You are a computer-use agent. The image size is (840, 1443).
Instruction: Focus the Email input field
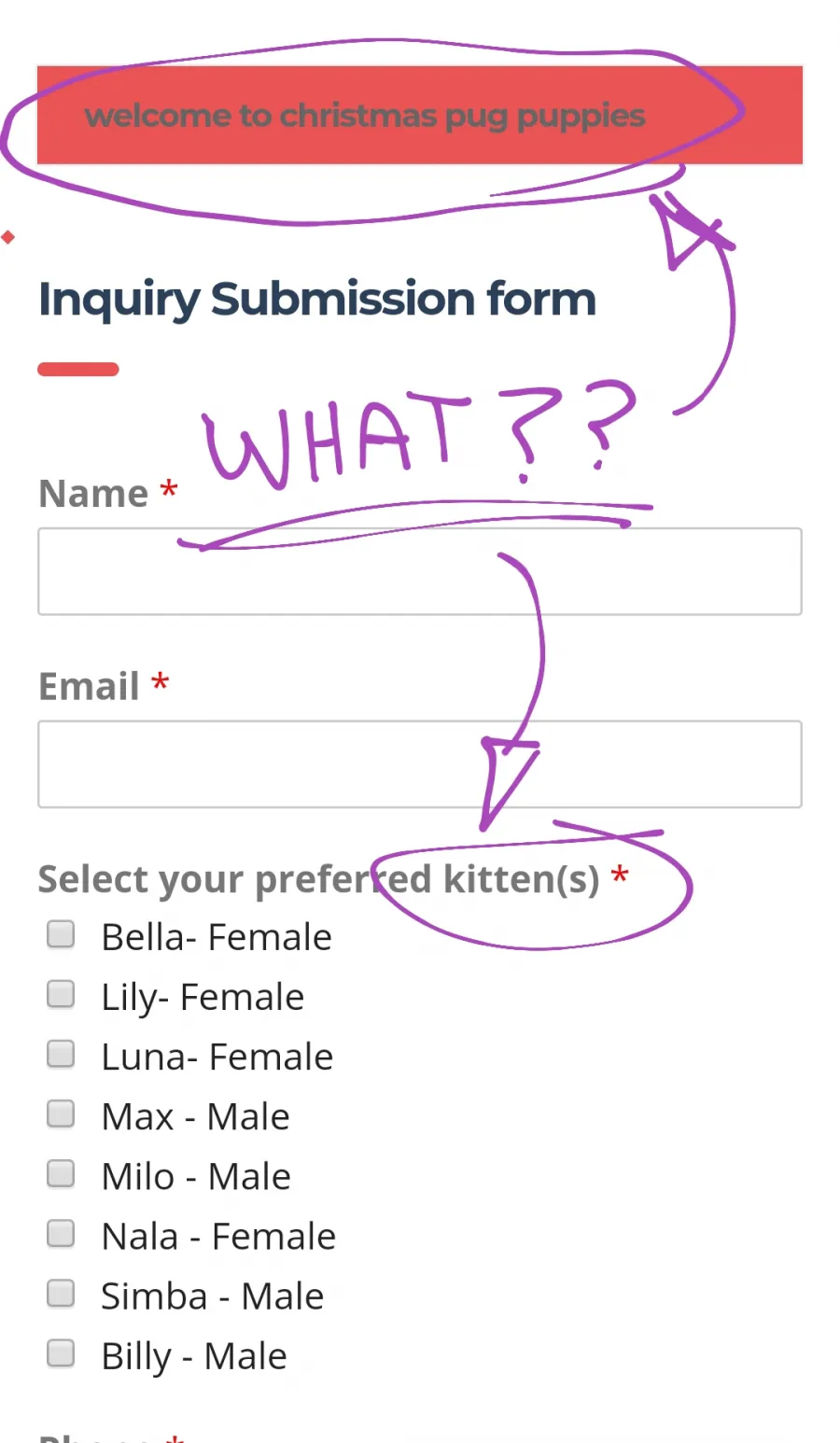coord(420,764)
